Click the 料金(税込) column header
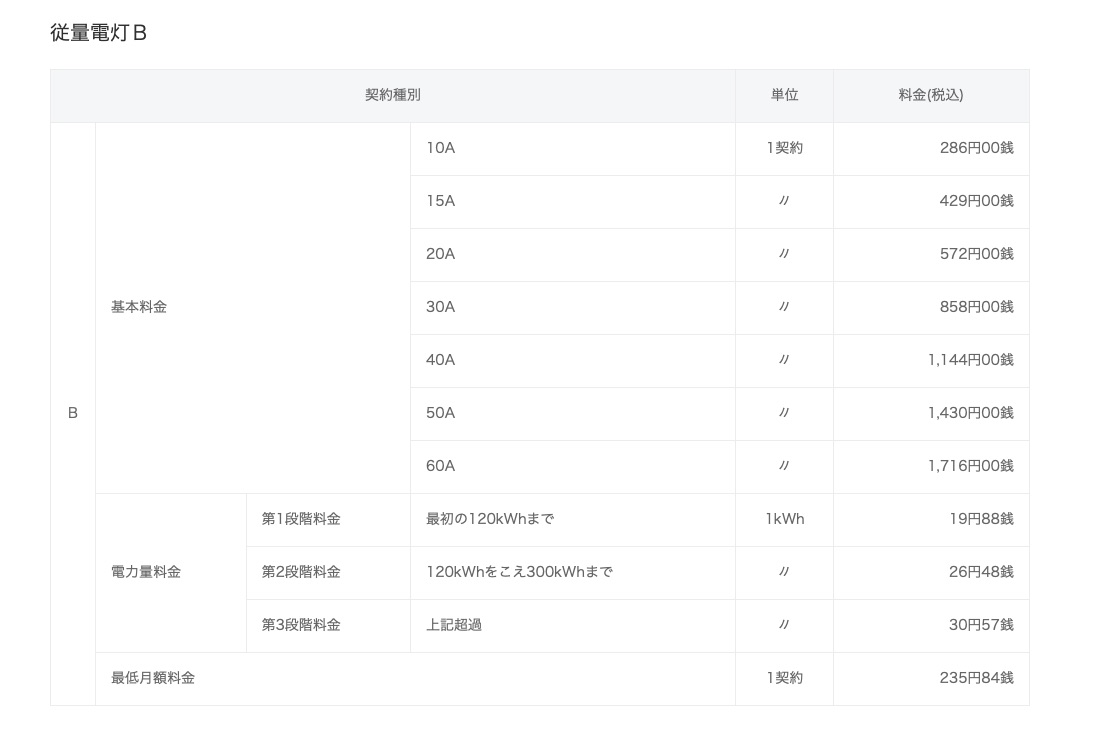The height and width of the screenshot is (734, 1097). pyautogui.click(x=931, y=95)
